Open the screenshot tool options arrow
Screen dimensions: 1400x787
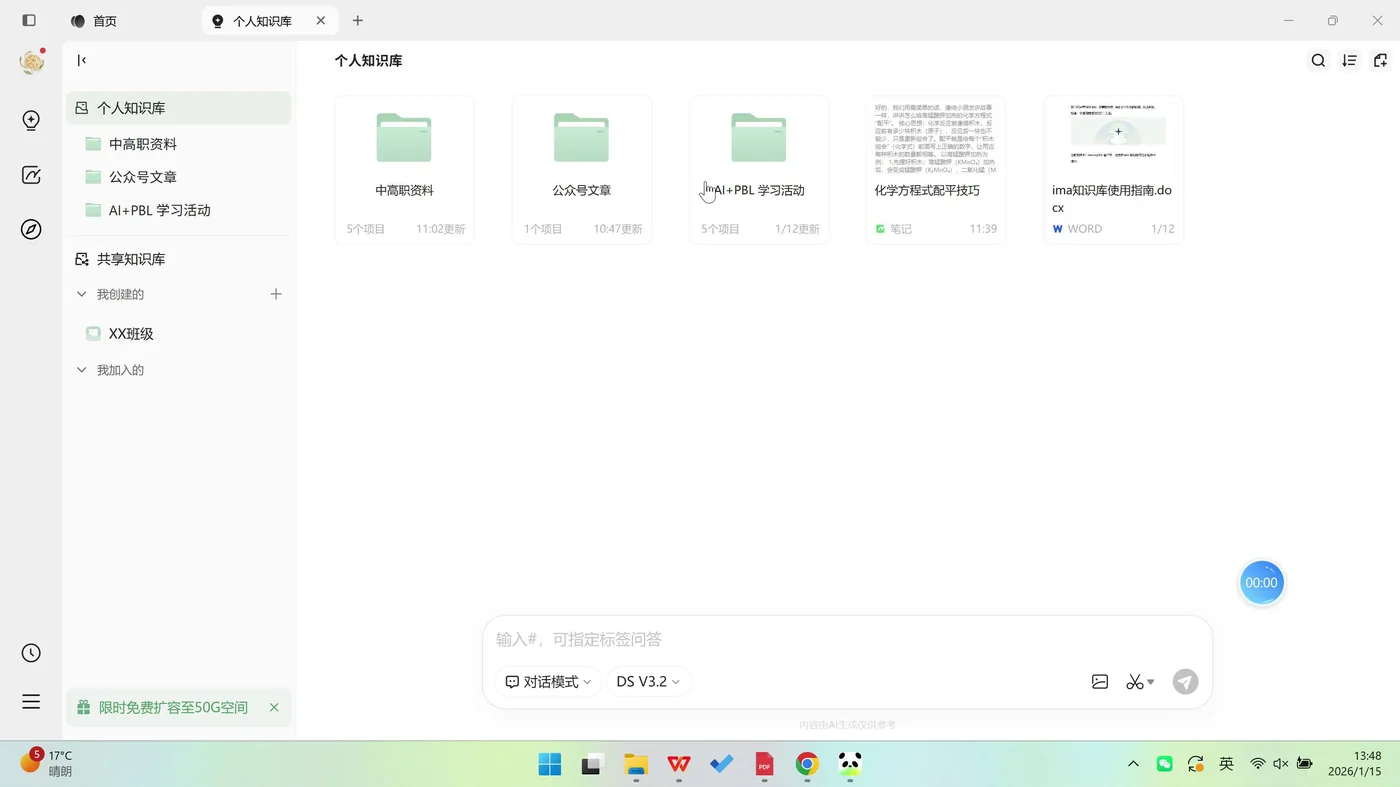tap(1151, 682)
